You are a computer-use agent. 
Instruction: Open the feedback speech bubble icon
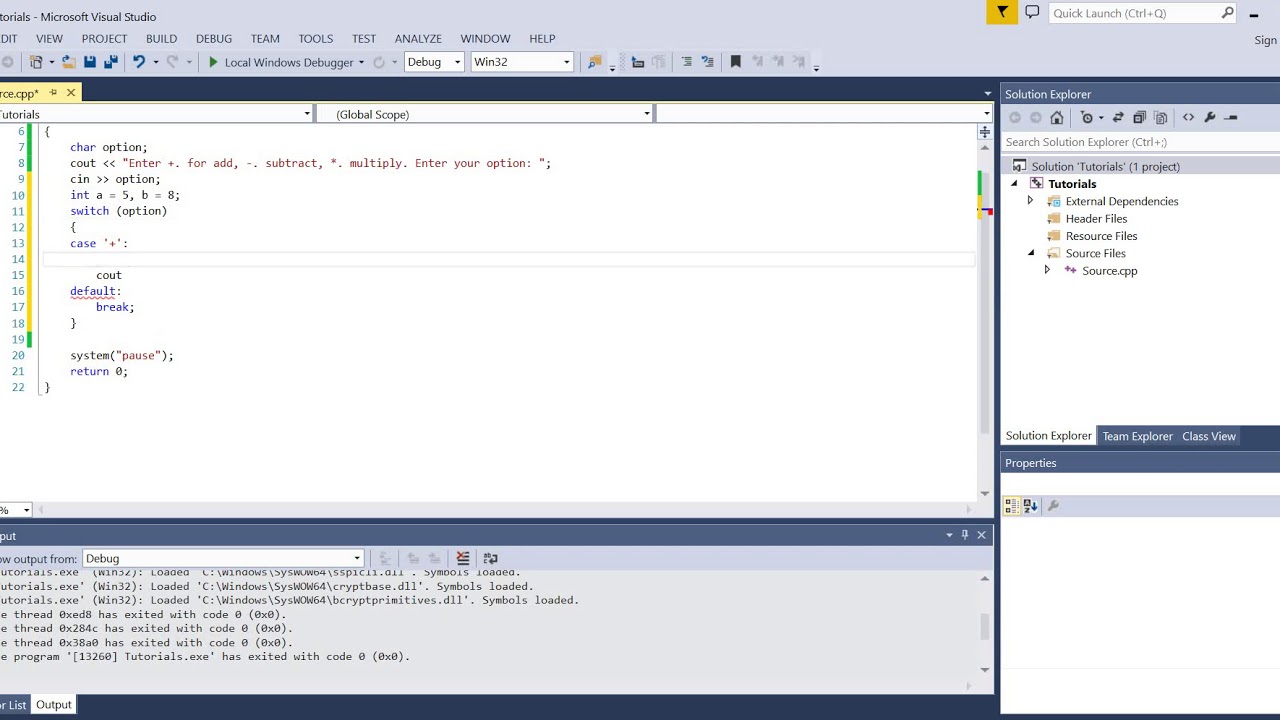(1032, 13)
